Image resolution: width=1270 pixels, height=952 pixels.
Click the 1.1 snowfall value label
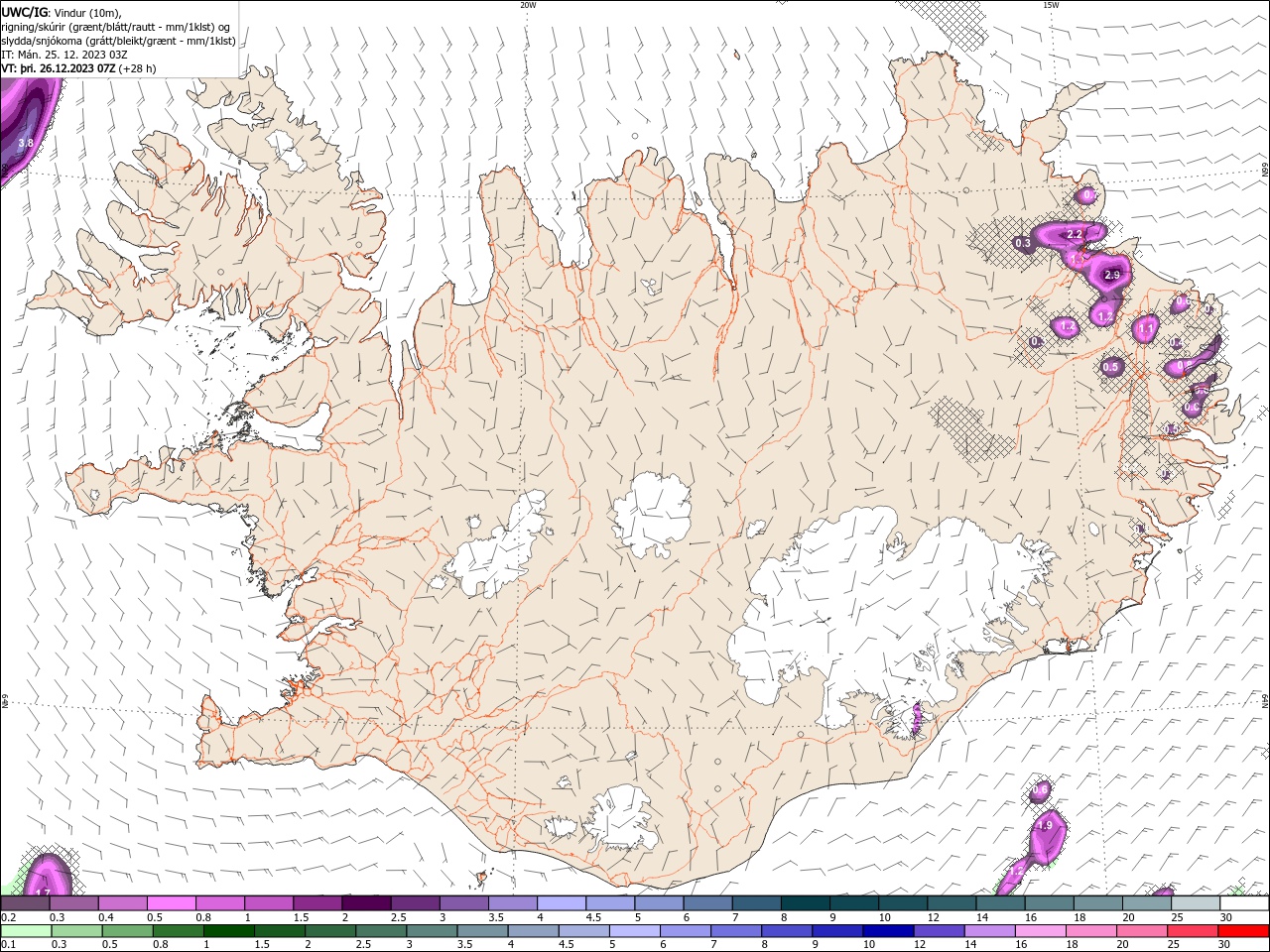(x=1146, y=328)
